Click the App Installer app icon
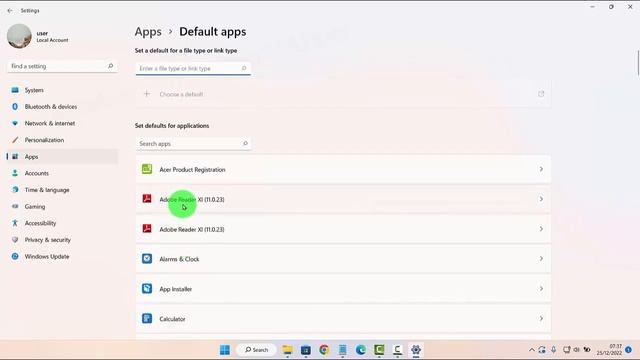This screenshot has width=640, height=360. click(147, 289)
